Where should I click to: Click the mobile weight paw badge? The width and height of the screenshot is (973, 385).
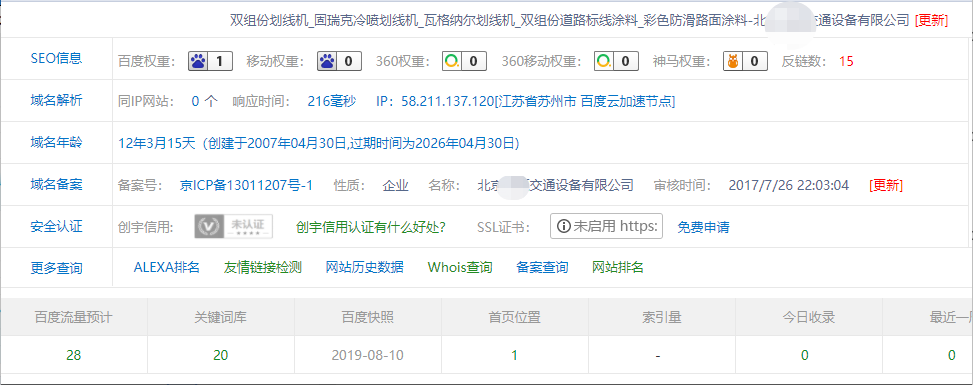pyautogui.click(x=339, y=61)
